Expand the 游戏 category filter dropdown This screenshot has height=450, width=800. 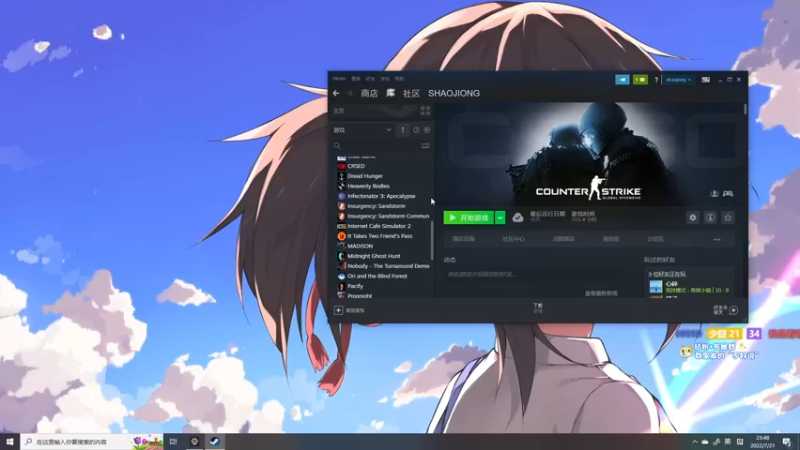click(x=362, y=130)
